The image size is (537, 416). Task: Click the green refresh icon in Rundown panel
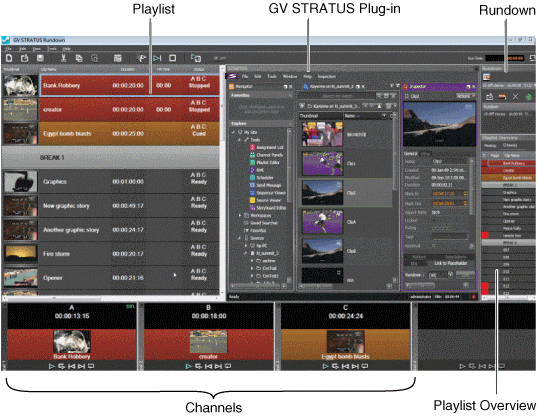tap(529, 97)
